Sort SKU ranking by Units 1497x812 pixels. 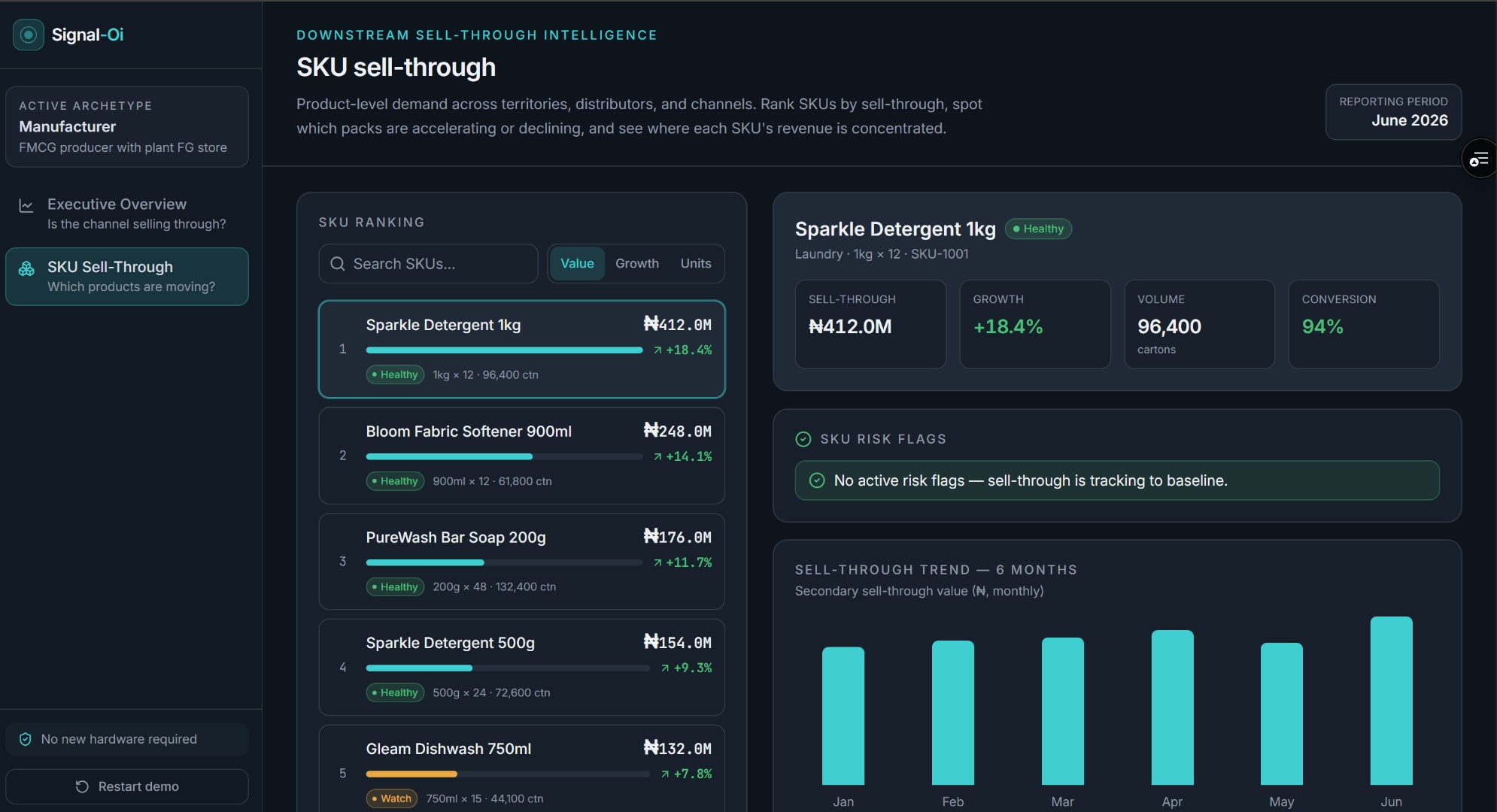pyautogui.click(x=696, y=264)
